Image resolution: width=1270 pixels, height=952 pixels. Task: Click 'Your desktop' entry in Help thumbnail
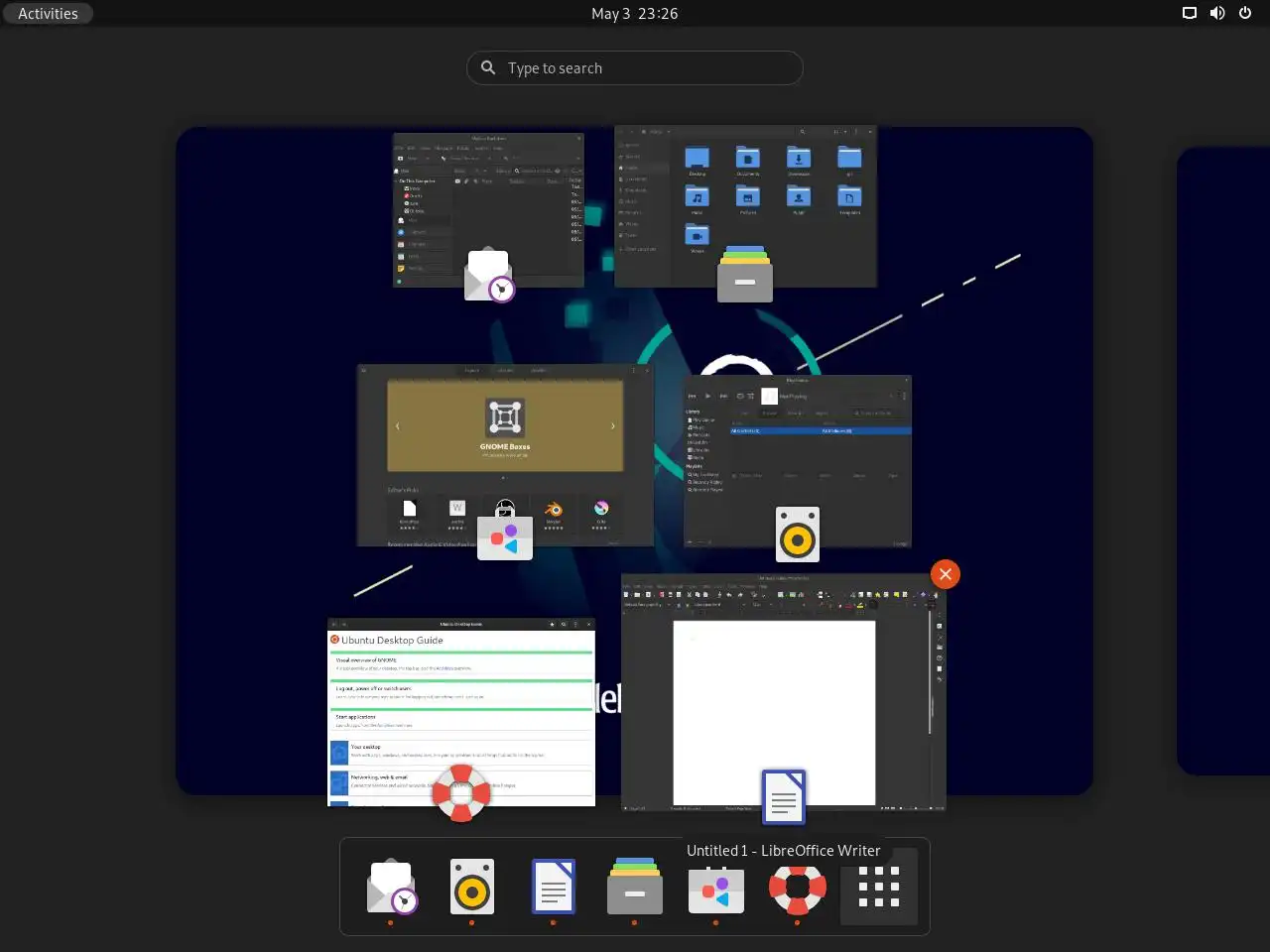pos(461,752)
